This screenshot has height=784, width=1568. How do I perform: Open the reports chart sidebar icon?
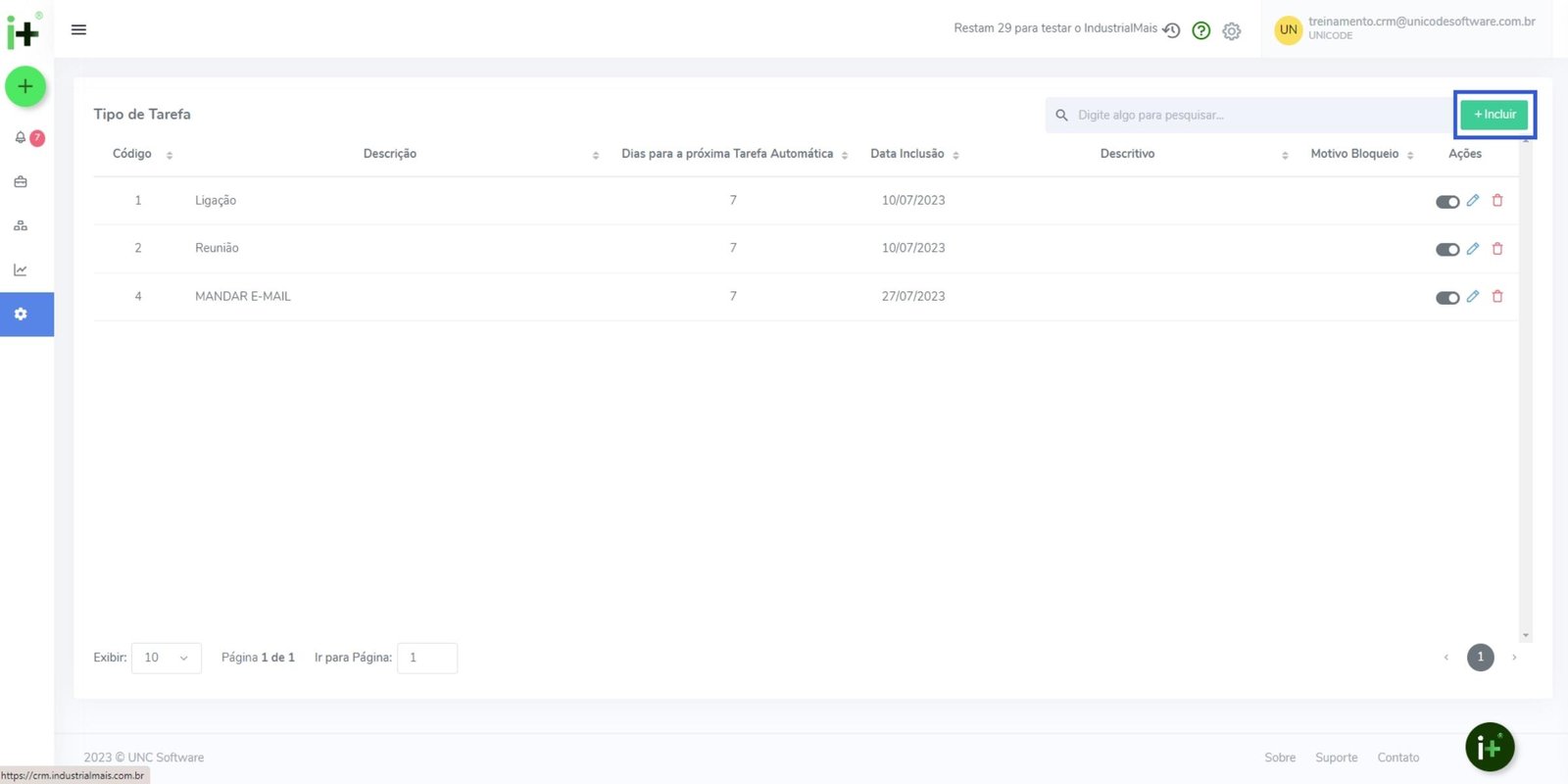(21, 269)
